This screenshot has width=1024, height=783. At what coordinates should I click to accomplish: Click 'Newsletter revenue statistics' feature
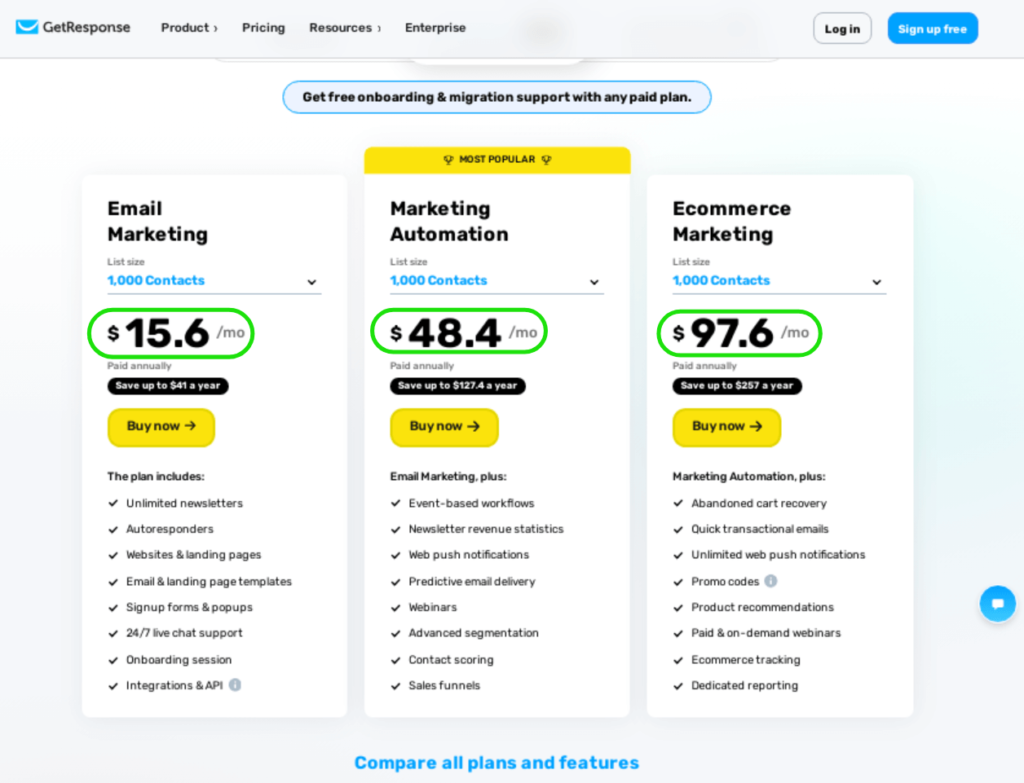point(486,529)
